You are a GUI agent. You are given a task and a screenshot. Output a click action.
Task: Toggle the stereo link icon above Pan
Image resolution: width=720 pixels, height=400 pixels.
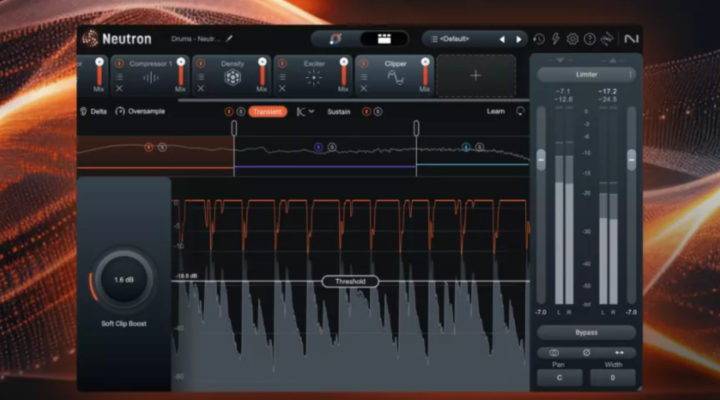pyautogui.click(x=554, y=353)
